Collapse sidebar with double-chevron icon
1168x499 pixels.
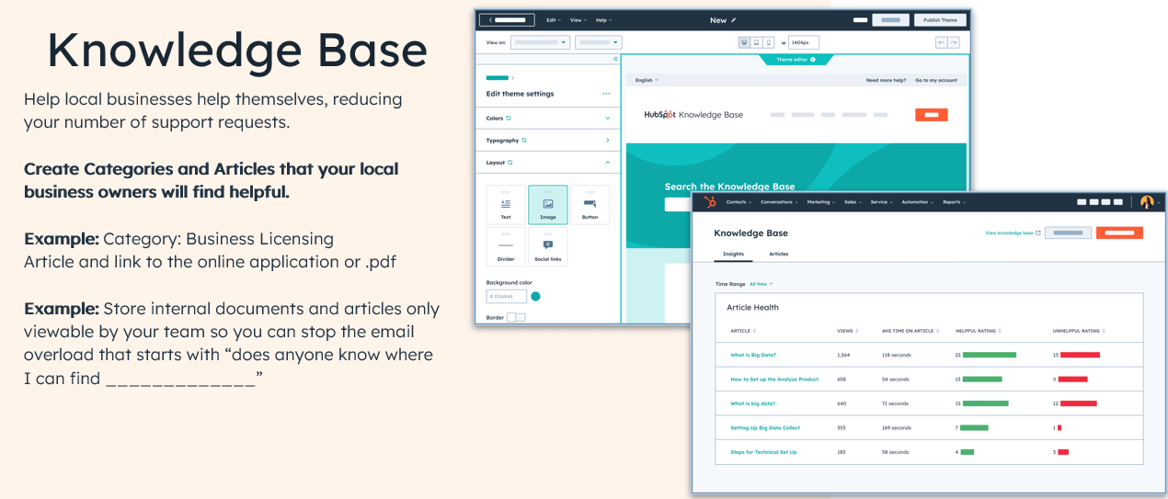click(x=615, y=60)
